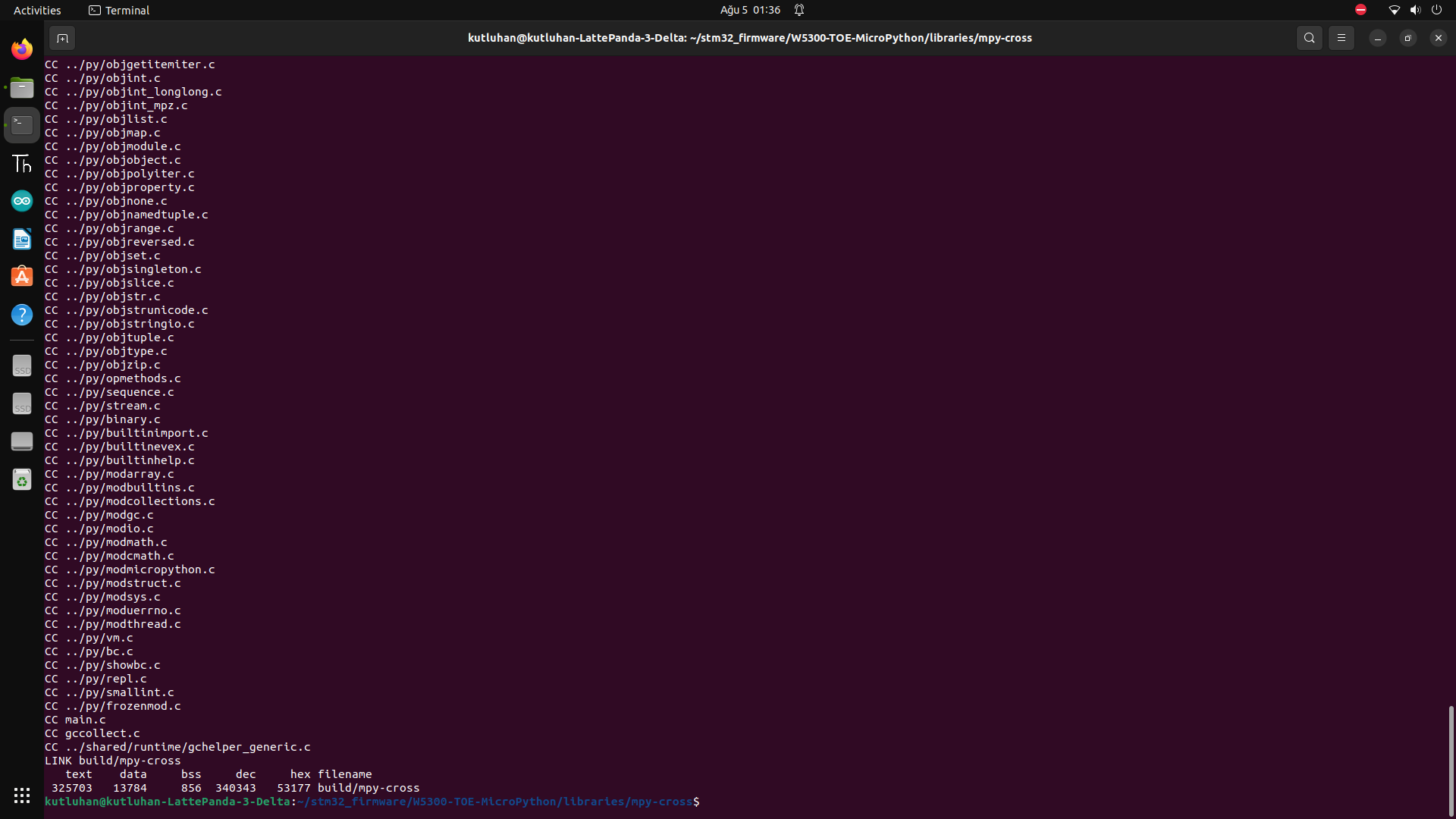Image resolution: width=1456 pixels, height=819 pixels.
Task: Open Firefox from the dock
Action: point(21,49)
